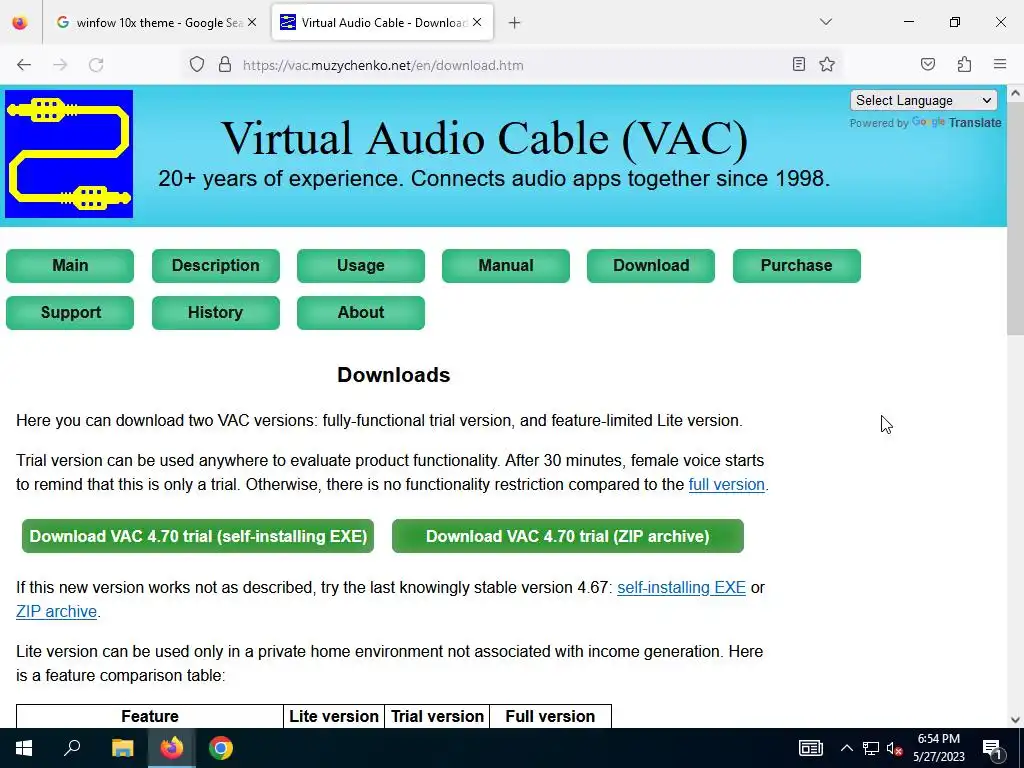Screen dimensions: 1024x768
Task: Go to the Main page
Action: pyautogui.click(x=70, y=266)
